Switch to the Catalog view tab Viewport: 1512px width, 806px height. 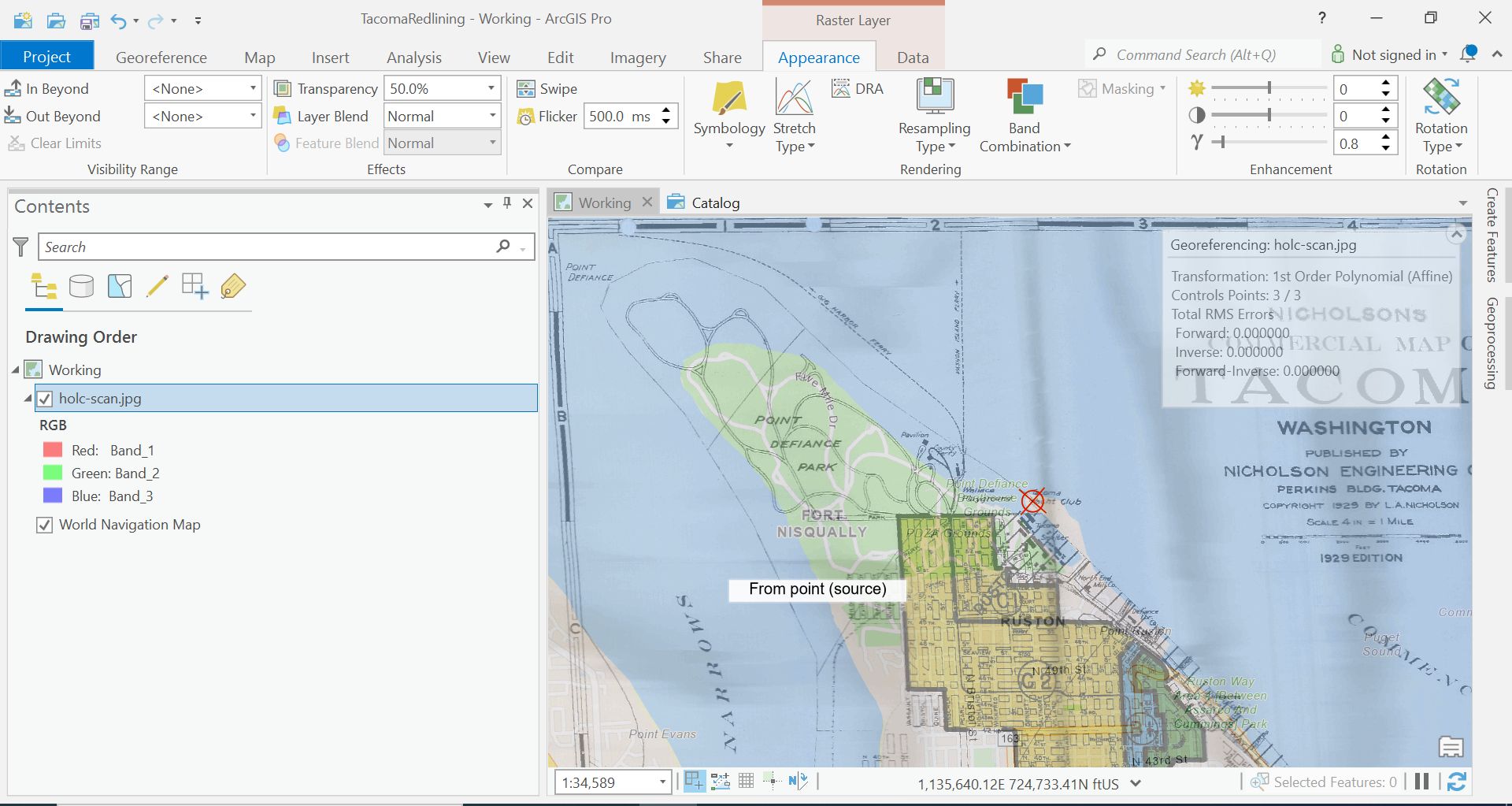click(x=704, y=202)
